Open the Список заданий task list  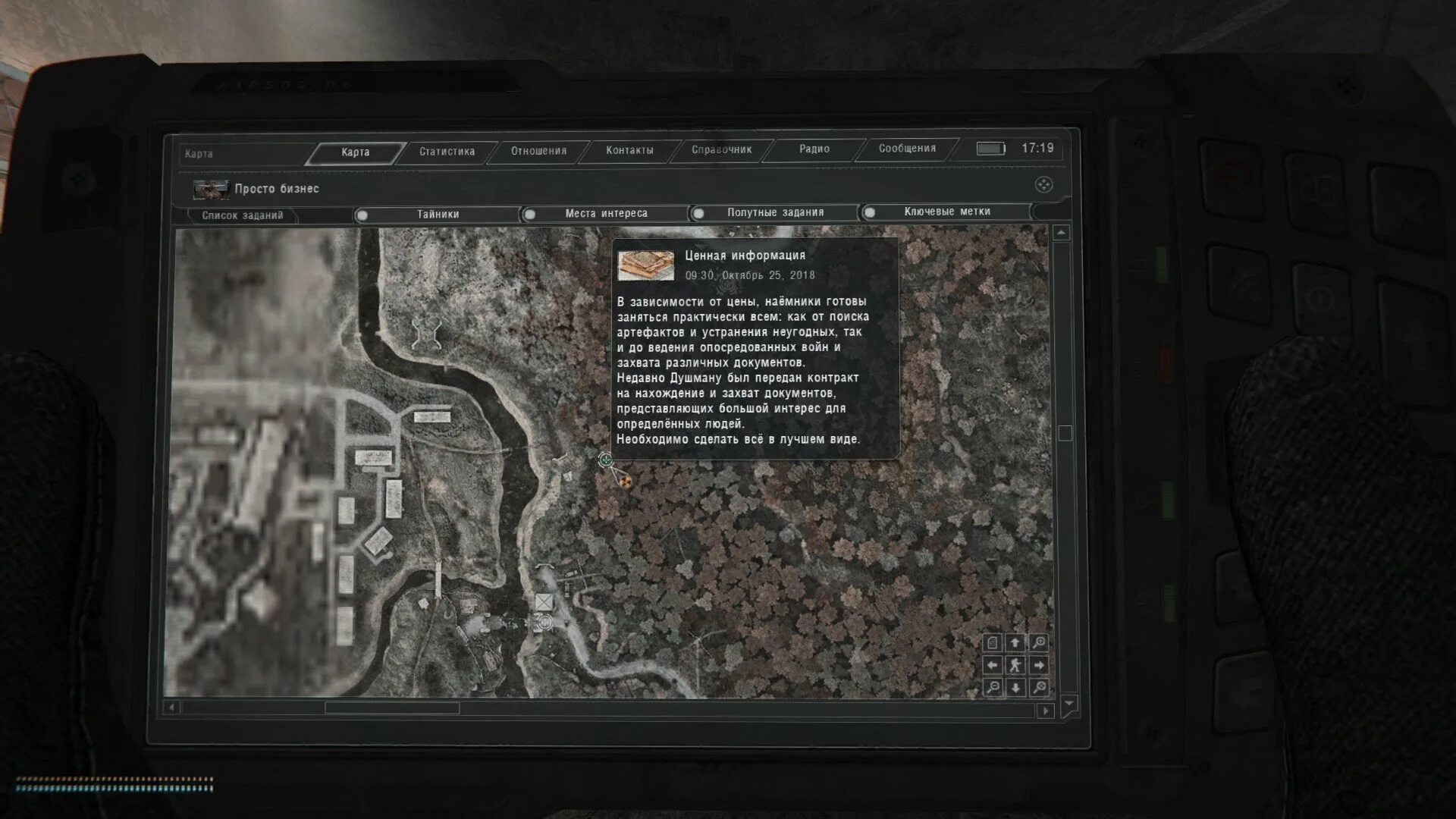pos(242,215)
